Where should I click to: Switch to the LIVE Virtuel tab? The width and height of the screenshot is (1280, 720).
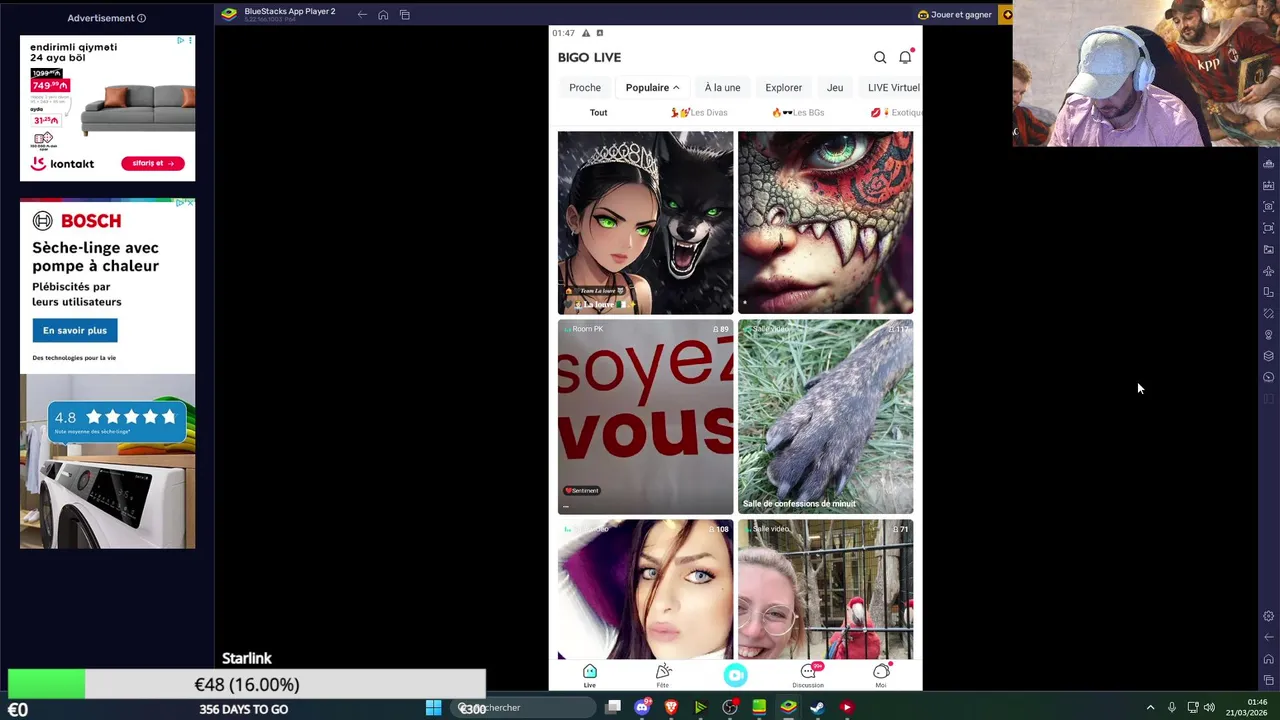(893, 88)
